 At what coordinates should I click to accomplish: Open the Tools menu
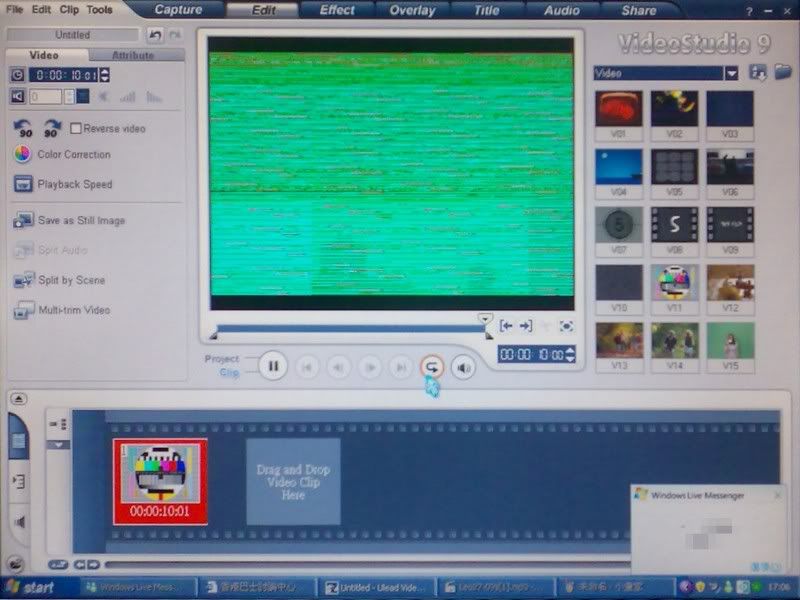pyautogui.click(x=99, y=10)
